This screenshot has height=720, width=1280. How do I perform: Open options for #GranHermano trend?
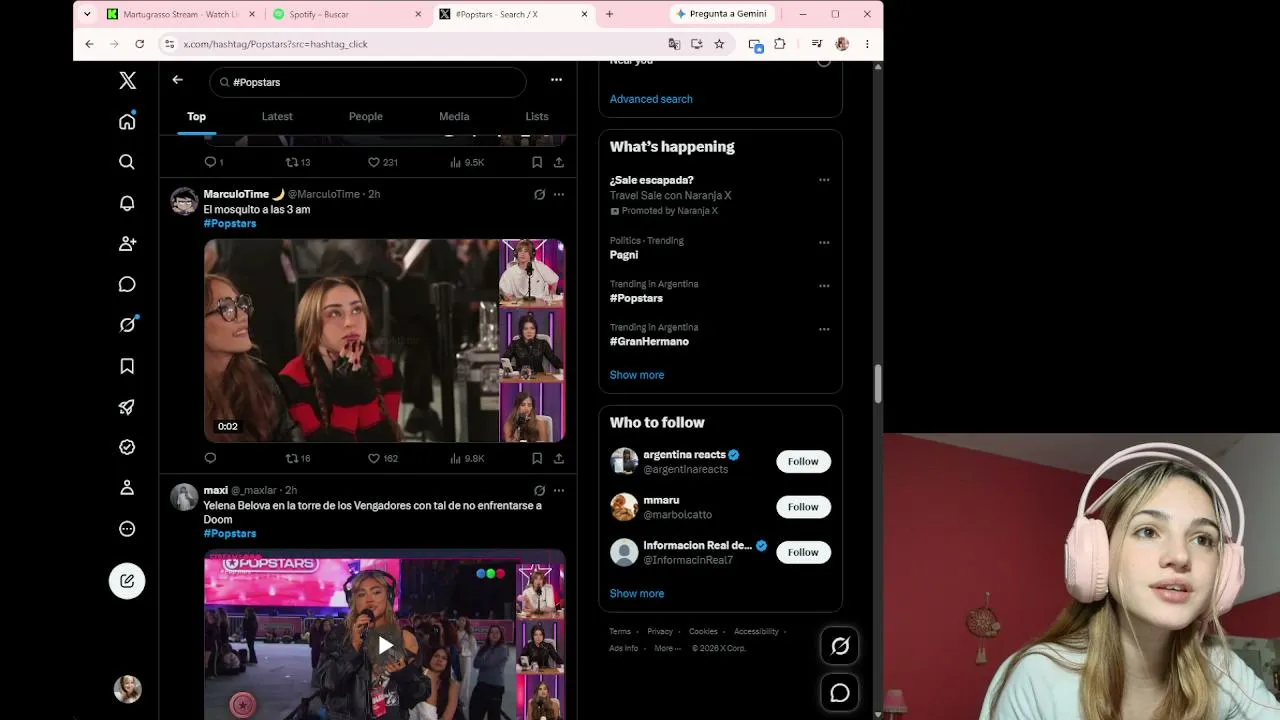tap(824, 329)
